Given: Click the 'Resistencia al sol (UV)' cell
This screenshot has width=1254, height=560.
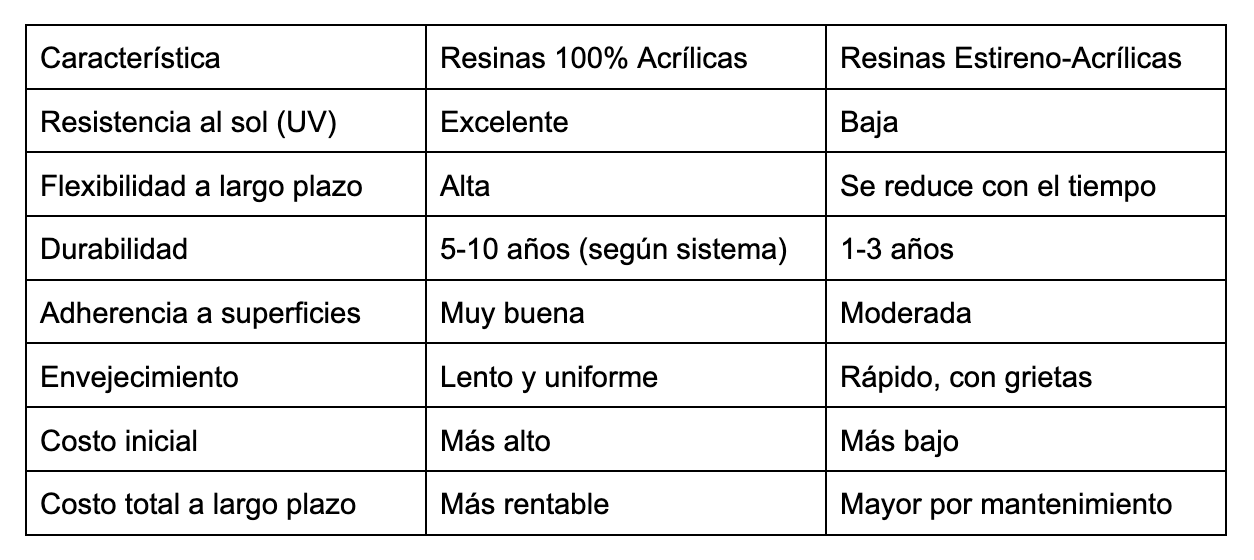Looking at the screenshot, I should tap(226, 121).
